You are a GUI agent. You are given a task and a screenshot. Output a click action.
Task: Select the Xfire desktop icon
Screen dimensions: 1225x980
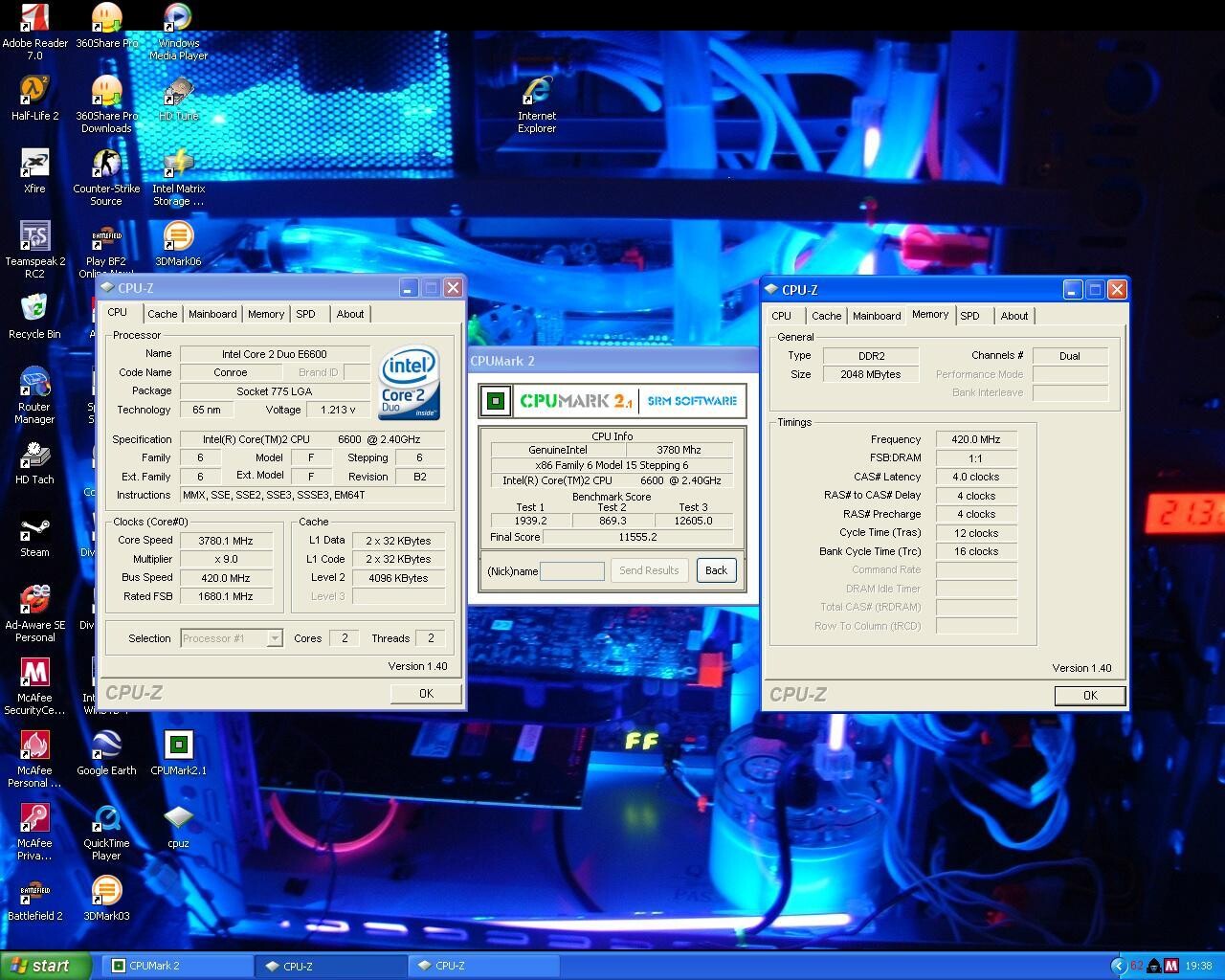[x=35, y=171]
